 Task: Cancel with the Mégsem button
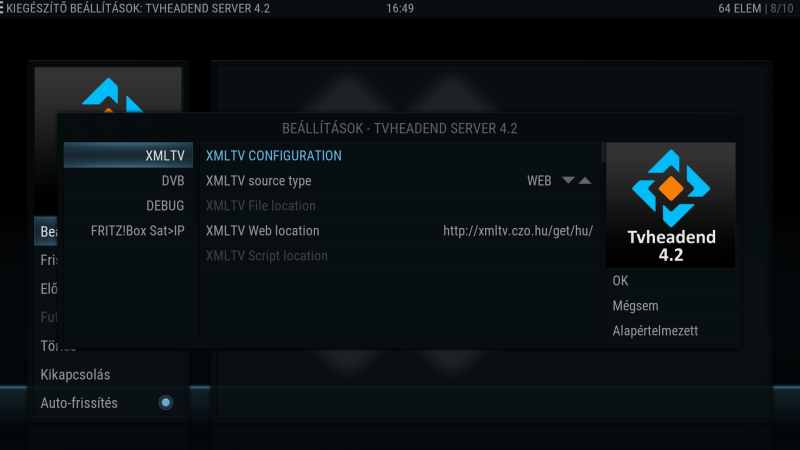pyautogui.click(x=670, y=306)
